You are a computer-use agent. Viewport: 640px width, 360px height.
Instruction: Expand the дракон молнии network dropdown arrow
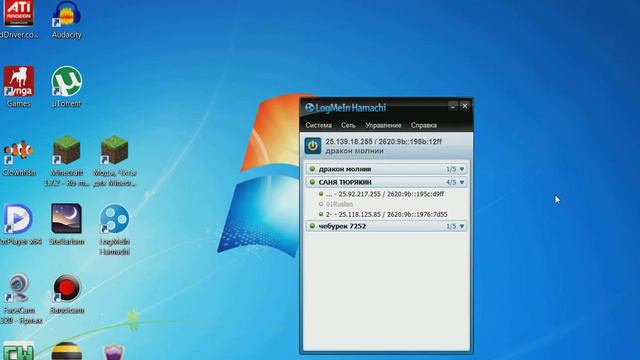tap(462, 169)
